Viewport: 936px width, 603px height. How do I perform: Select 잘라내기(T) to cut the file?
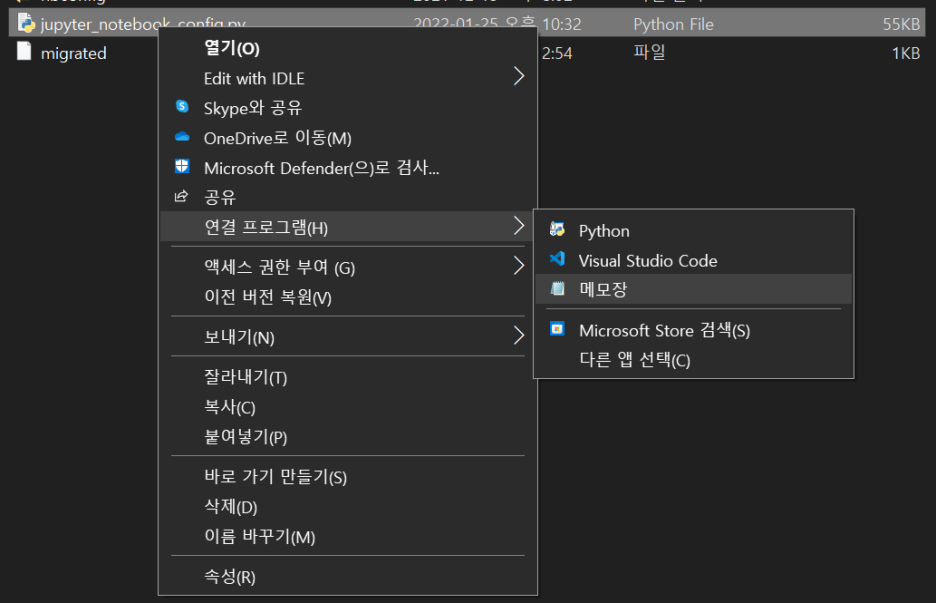click(x=348, y=377)
